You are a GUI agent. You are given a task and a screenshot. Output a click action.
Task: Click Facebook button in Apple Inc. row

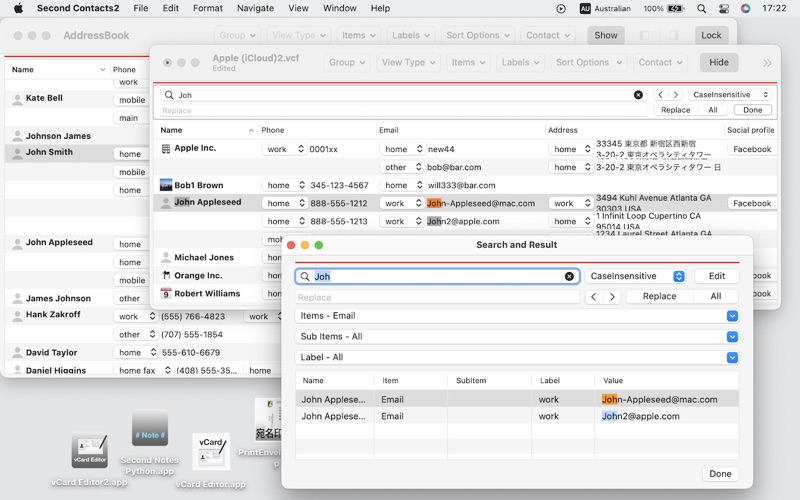tap(752, 149)
